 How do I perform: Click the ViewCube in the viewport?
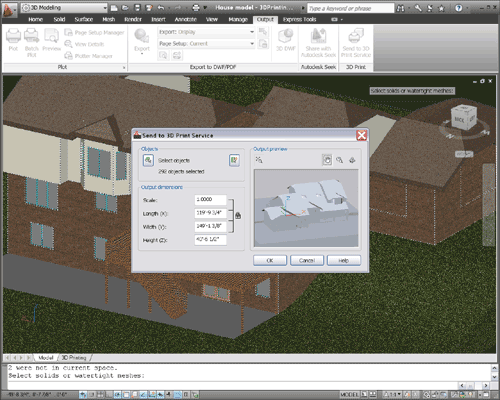463,117
